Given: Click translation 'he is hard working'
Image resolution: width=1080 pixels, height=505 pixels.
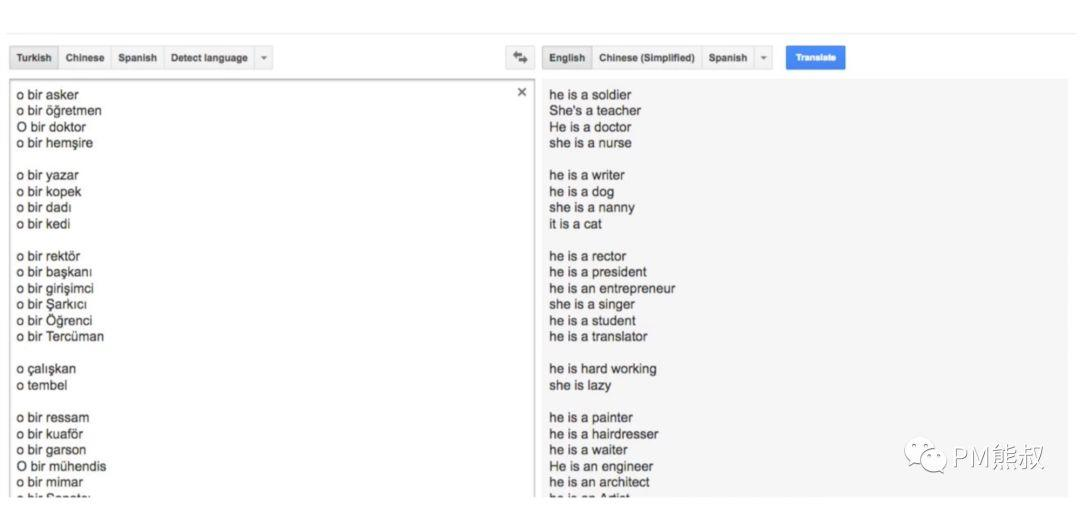Looking at the screenshot, I should (603, 369).
